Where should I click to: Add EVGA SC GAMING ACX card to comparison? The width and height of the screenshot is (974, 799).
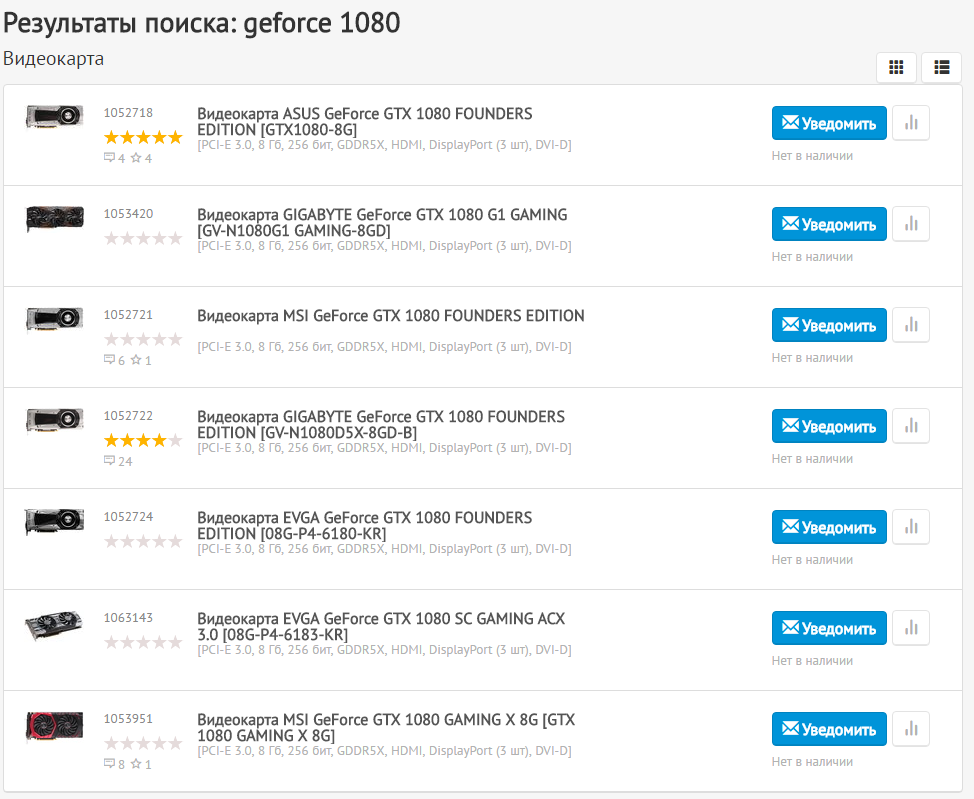pos(911,628)
